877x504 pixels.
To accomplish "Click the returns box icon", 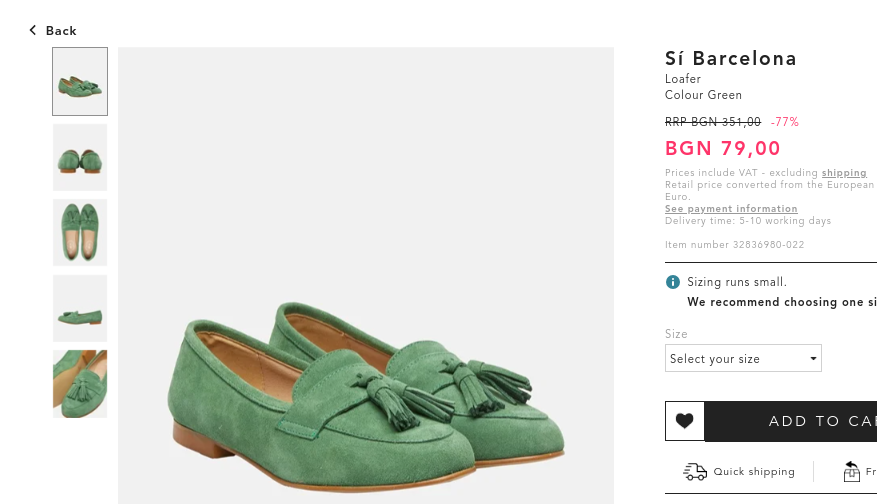I will point(851,471).
